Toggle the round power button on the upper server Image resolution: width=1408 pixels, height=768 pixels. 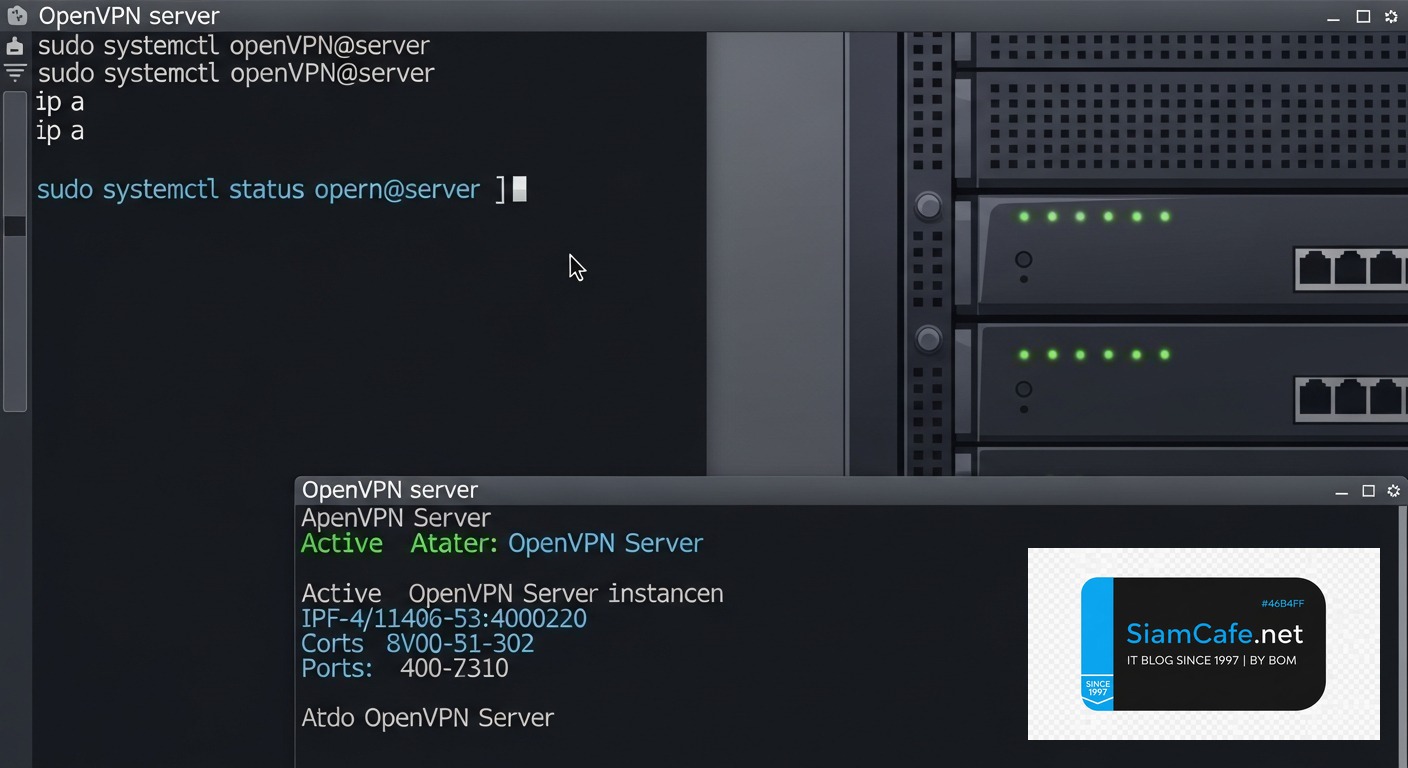click(1023, 259)
